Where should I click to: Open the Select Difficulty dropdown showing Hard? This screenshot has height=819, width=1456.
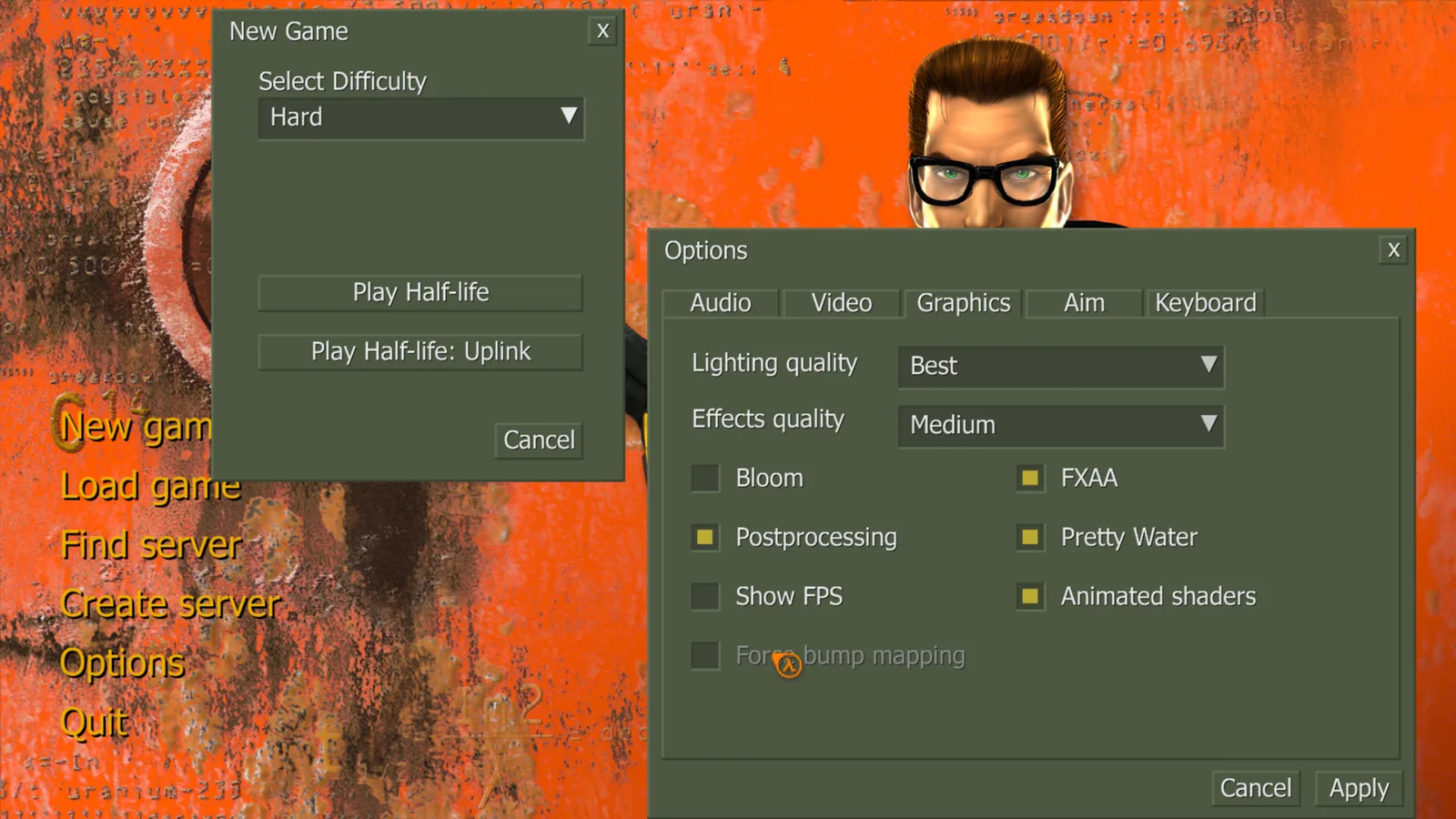pyautogui.click(x=420, y=117)
